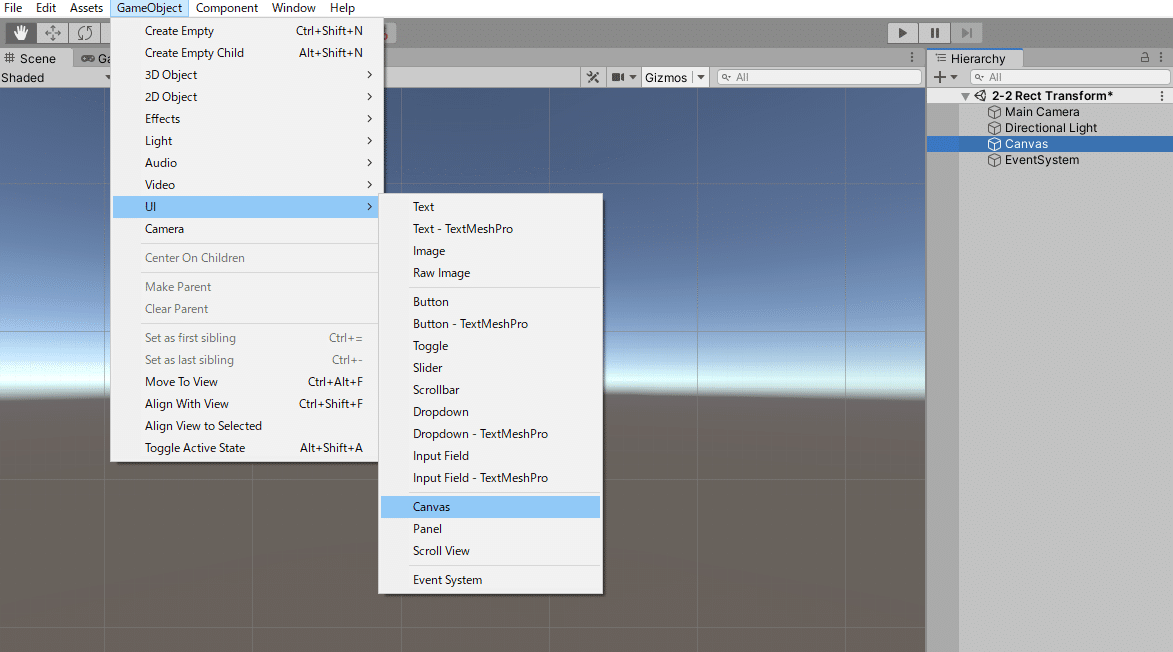Screen dimensions: 1173x652
Task: Collapse the 2-2 Rect Transform scene
Action: tap(965, 96)
